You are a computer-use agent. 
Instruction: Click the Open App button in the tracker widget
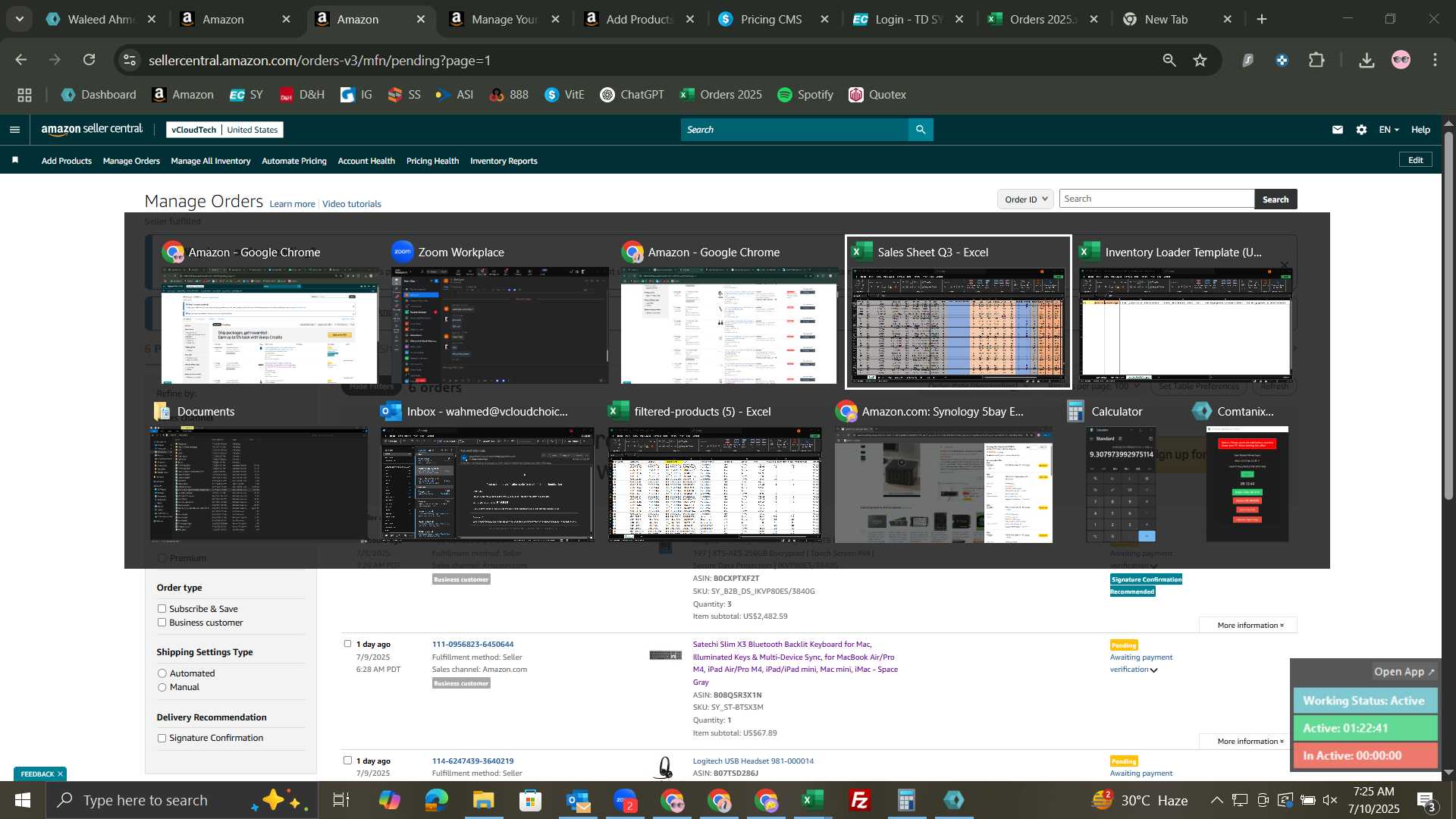(1404, 672)
